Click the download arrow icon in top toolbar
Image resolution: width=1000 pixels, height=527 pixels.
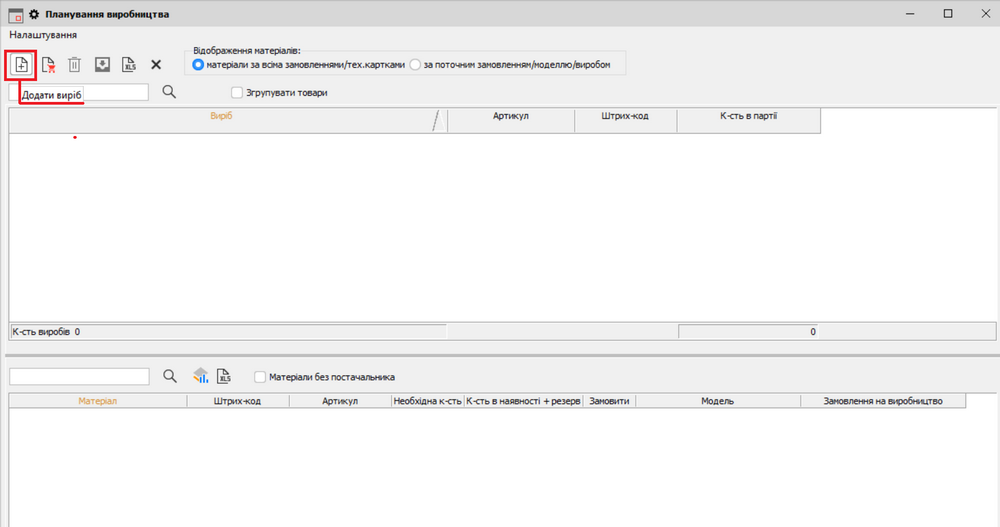(x=101, y=64)
